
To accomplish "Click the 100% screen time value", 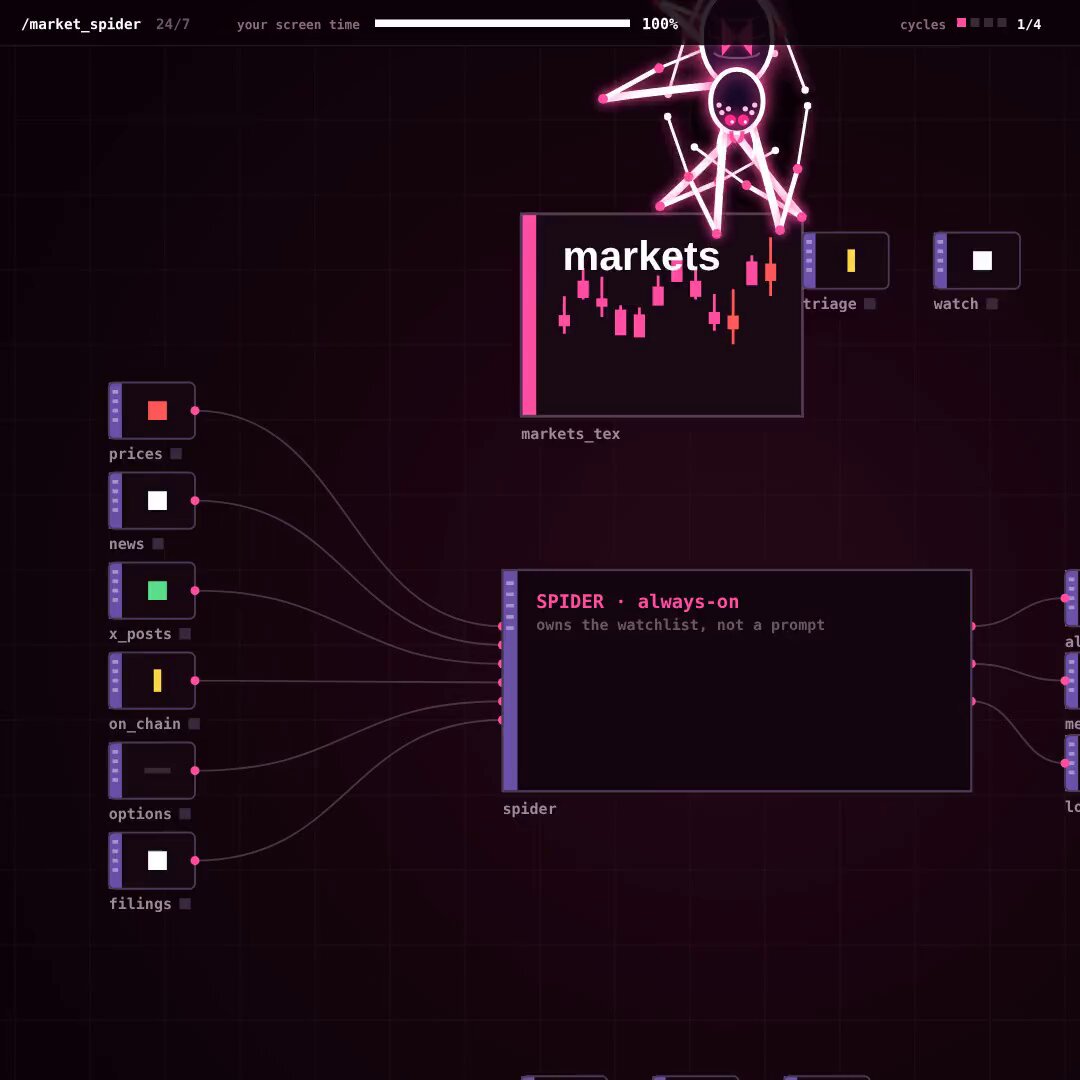I will coord(660,24).
